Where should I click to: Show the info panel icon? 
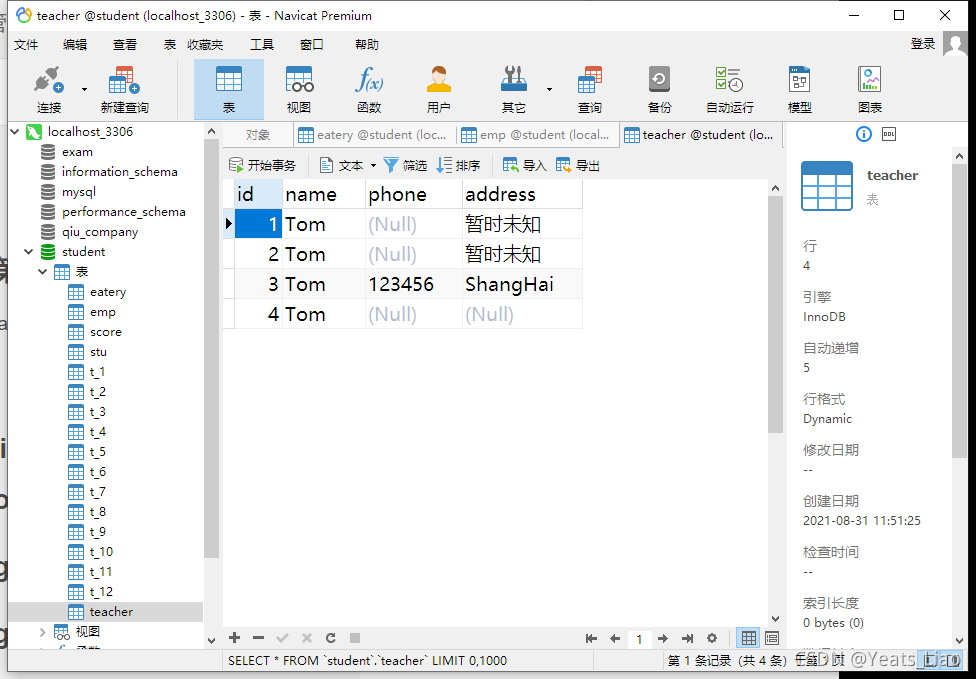[863, 134]
